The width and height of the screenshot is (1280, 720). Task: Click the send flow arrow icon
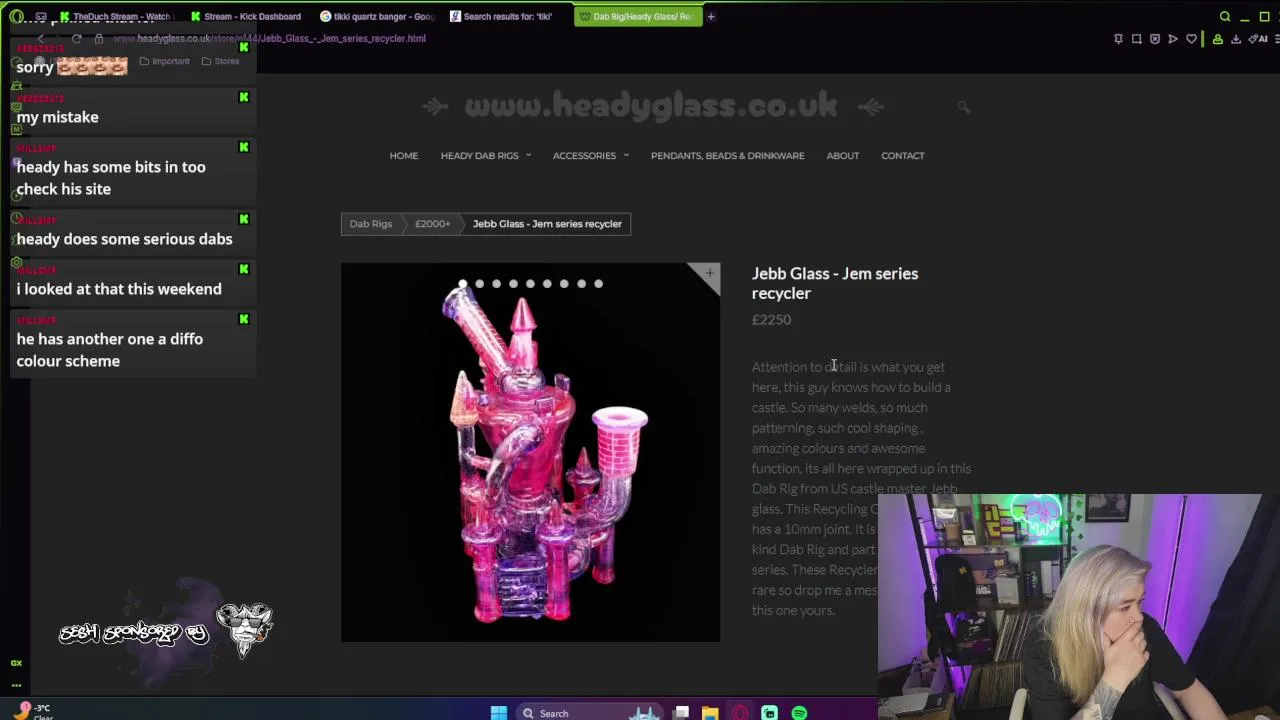click(x=1173, y=39)
